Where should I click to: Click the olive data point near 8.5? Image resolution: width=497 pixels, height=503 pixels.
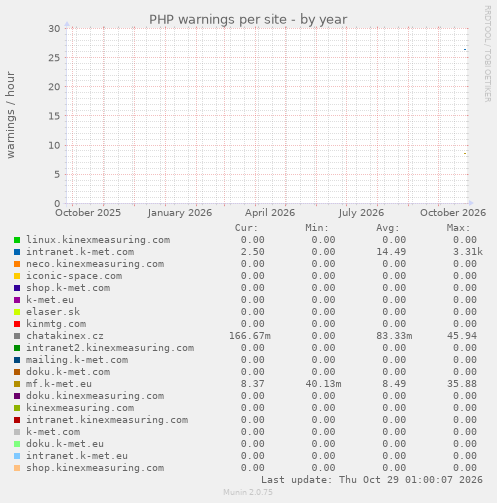(x=465, y=153)
